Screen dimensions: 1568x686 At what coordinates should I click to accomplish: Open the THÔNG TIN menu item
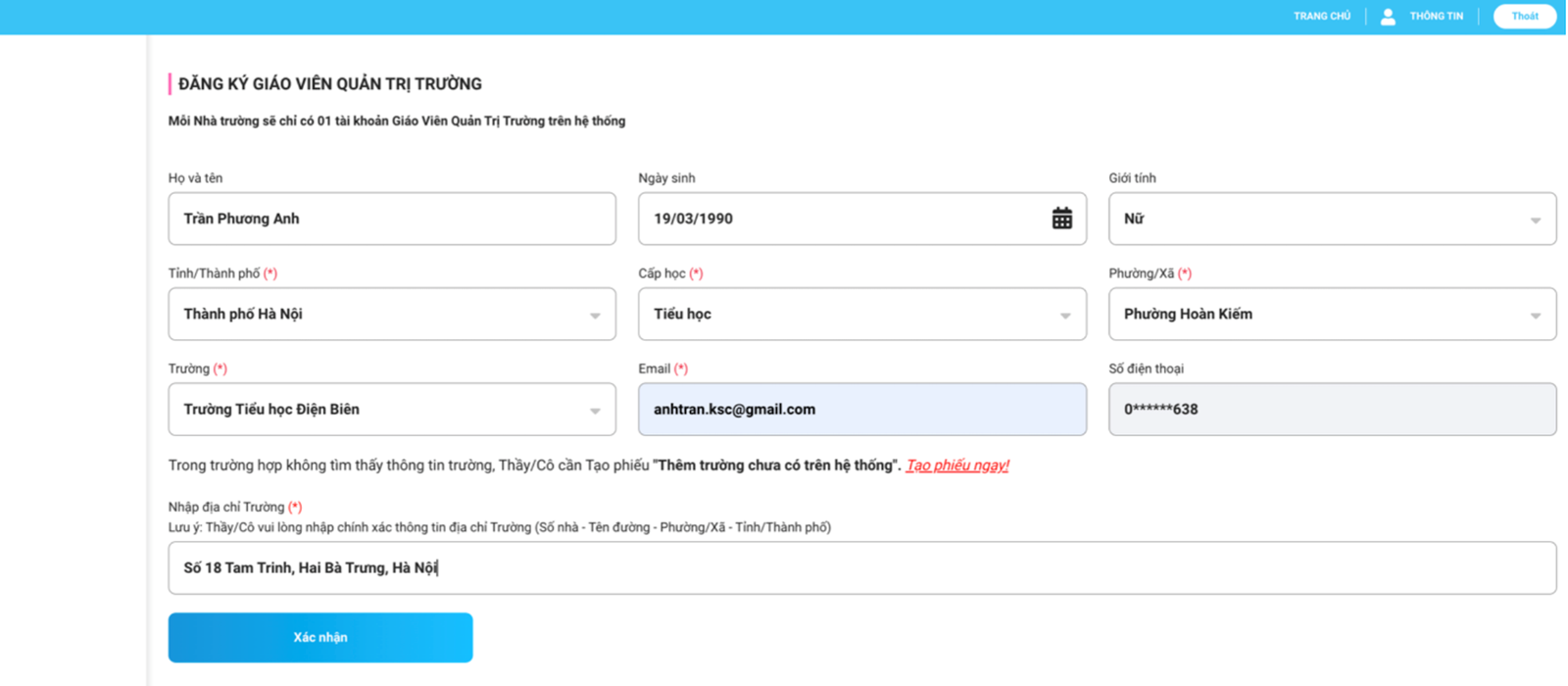(1436, 17)
